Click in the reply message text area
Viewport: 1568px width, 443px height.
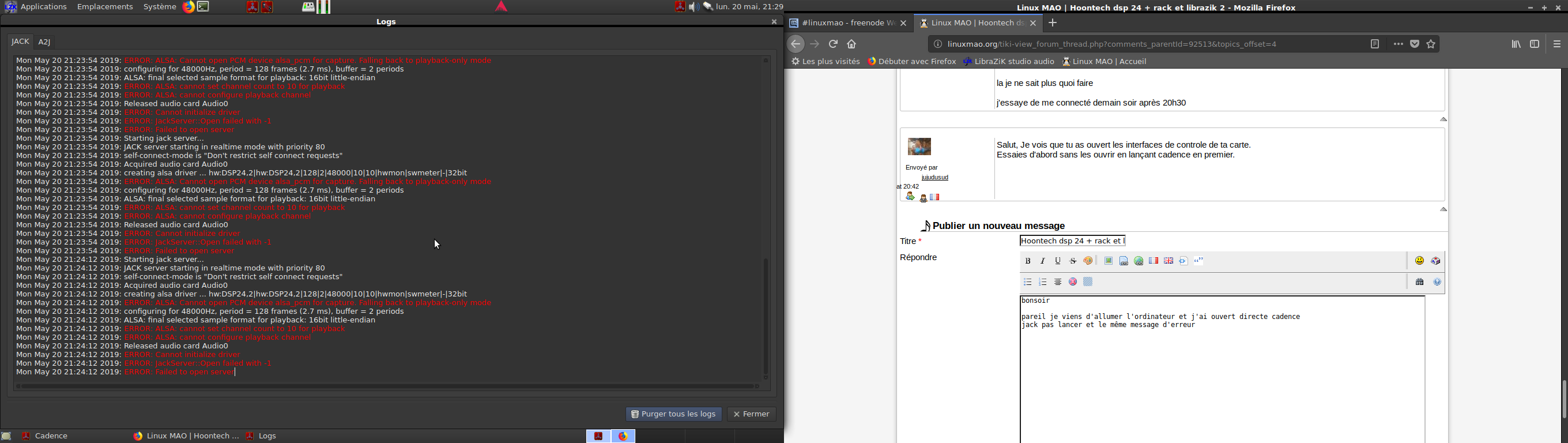coord(1222,369)
